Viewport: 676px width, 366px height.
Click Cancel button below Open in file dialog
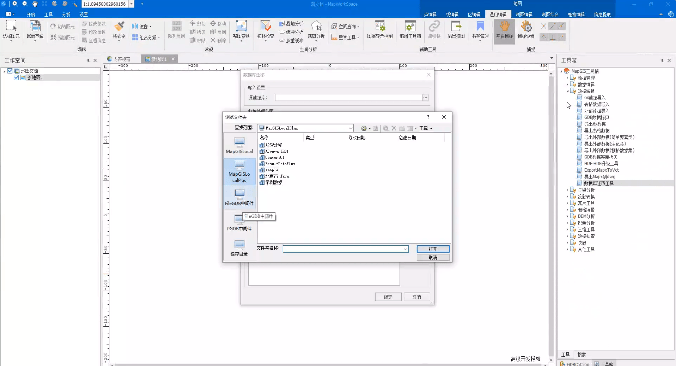point(433,257)
